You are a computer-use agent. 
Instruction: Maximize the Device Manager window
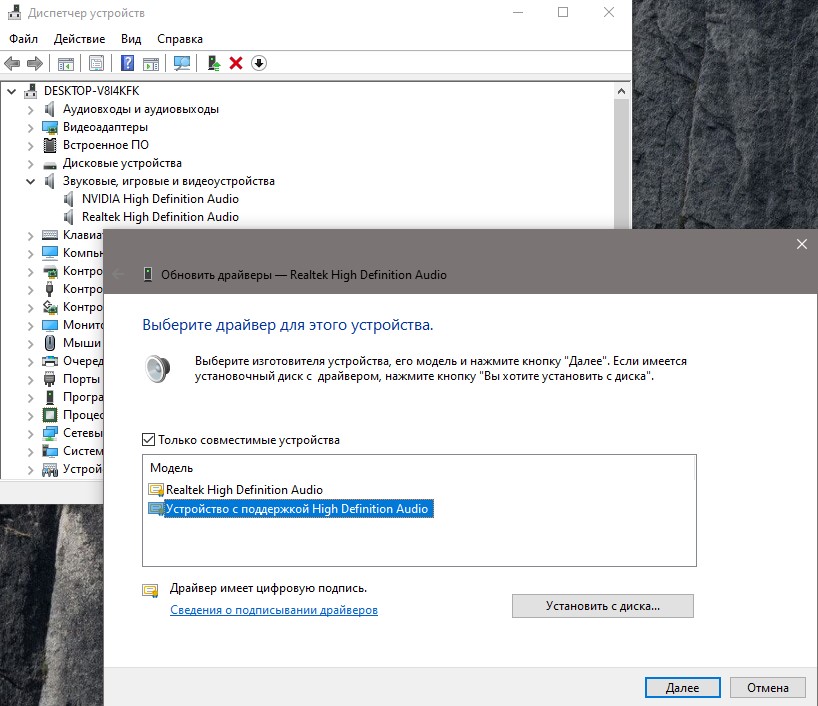click(563, 12)
